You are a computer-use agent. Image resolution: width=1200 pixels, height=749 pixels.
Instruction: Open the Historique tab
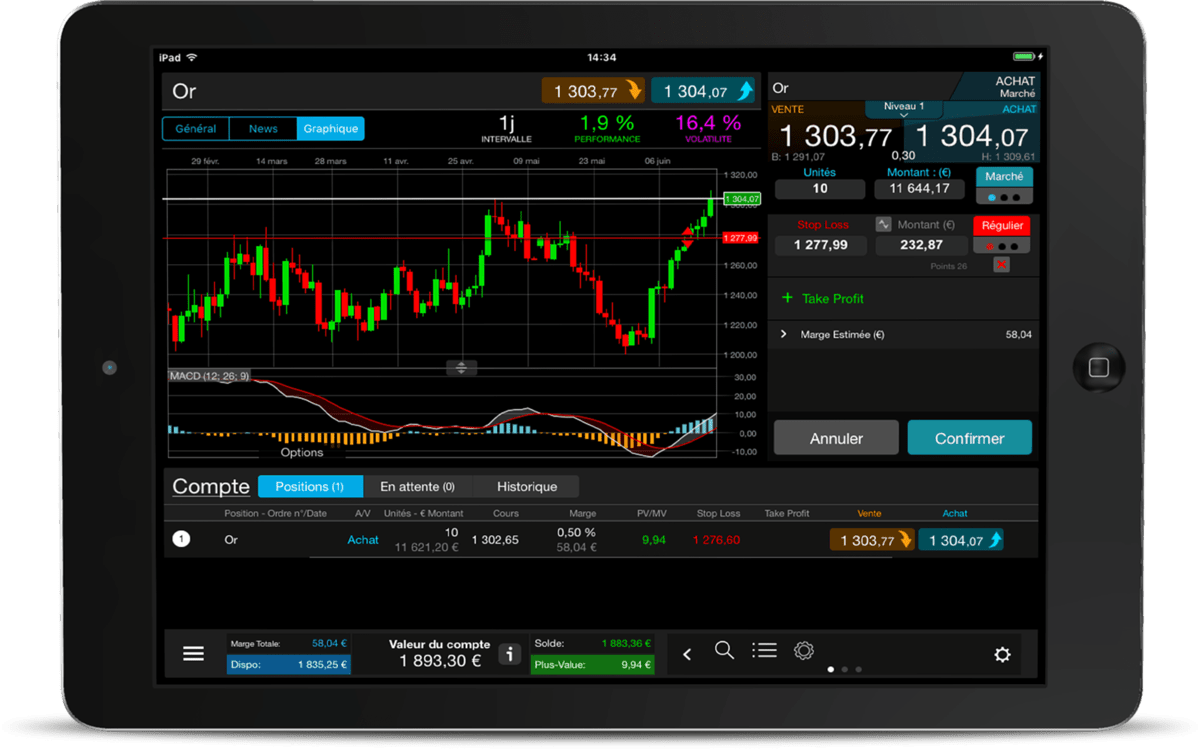(x=527, y=486)
